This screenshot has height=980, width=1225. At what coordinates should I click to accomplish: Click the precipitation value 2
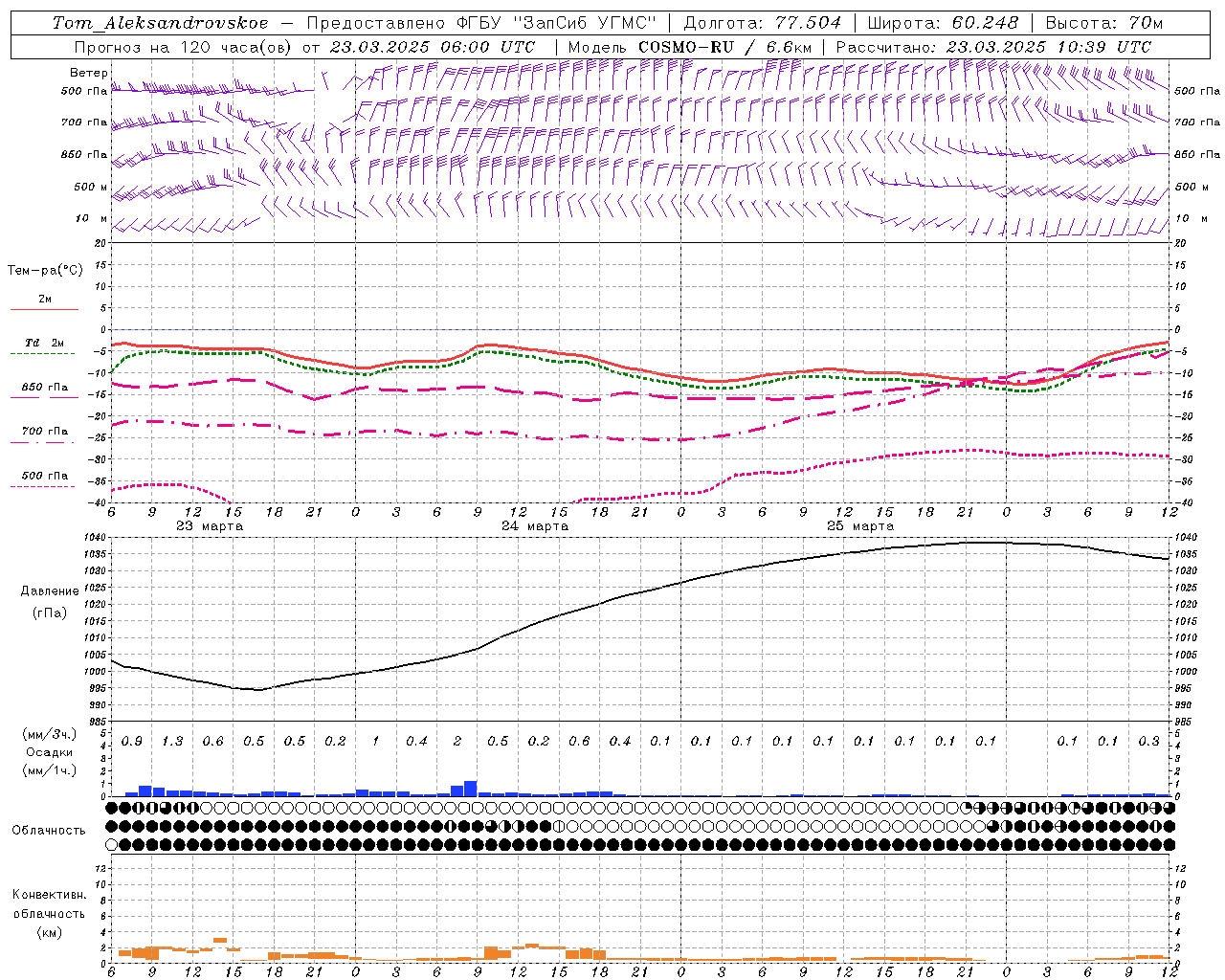(457, 742)
